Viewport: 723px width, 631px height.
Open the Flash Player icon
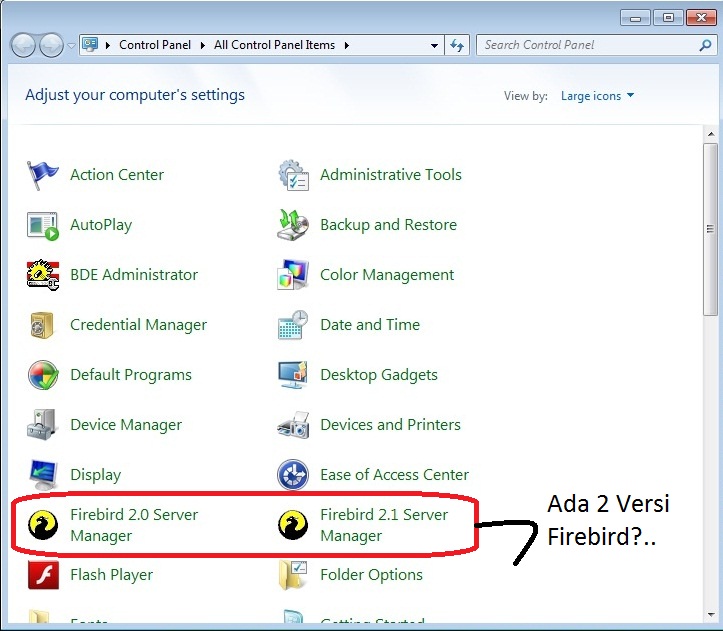pos(42,575)
